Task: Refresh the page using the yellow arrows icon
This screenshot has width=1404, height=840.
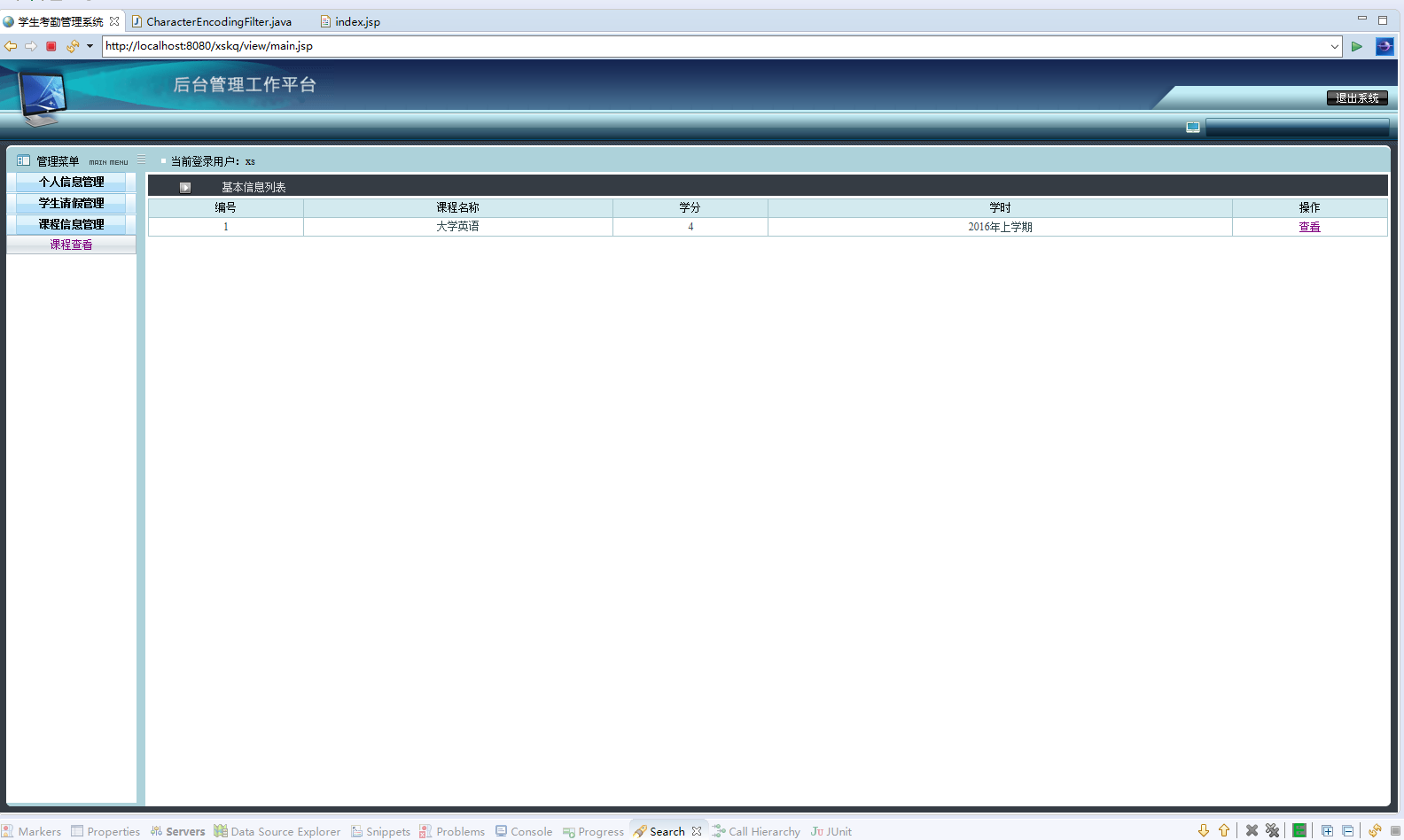Action: point(72,46)
